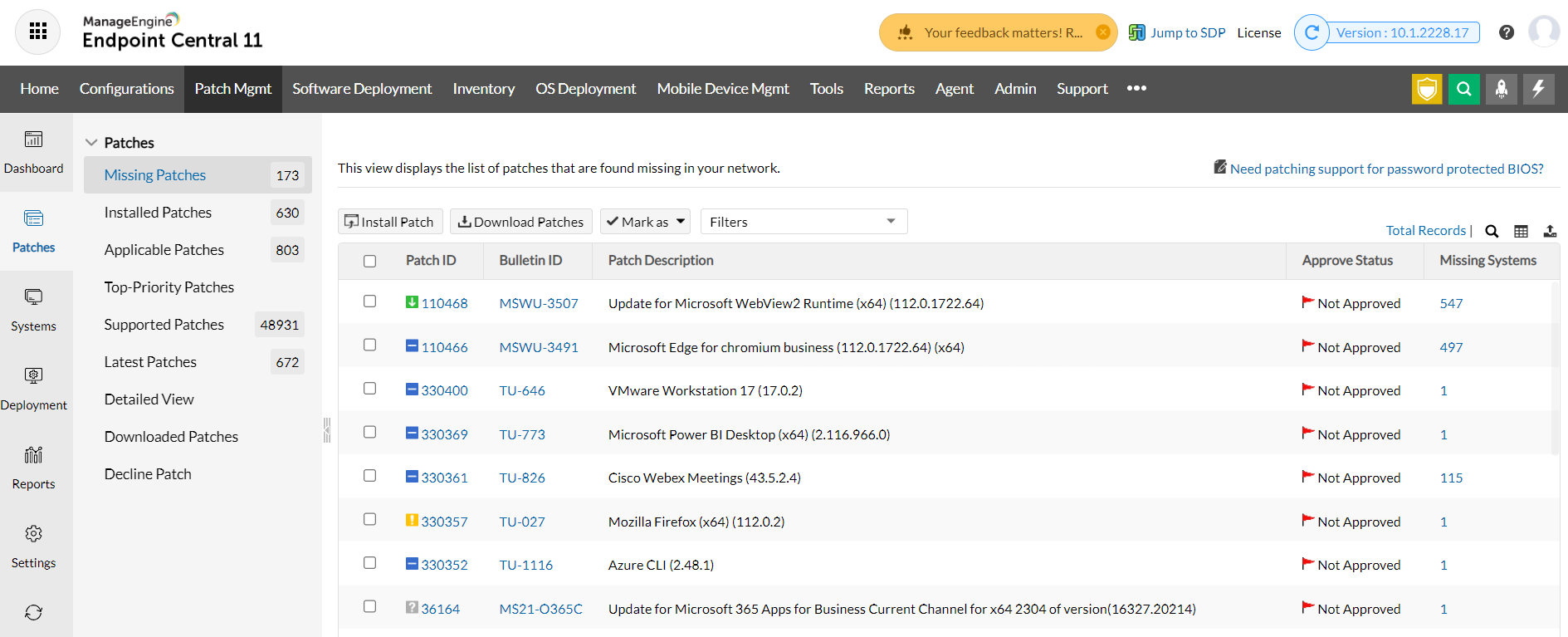Select Installed Patches in the tree
This screenshot has height=637, width=1568.
pyautogui.click(x=198, y=213)
